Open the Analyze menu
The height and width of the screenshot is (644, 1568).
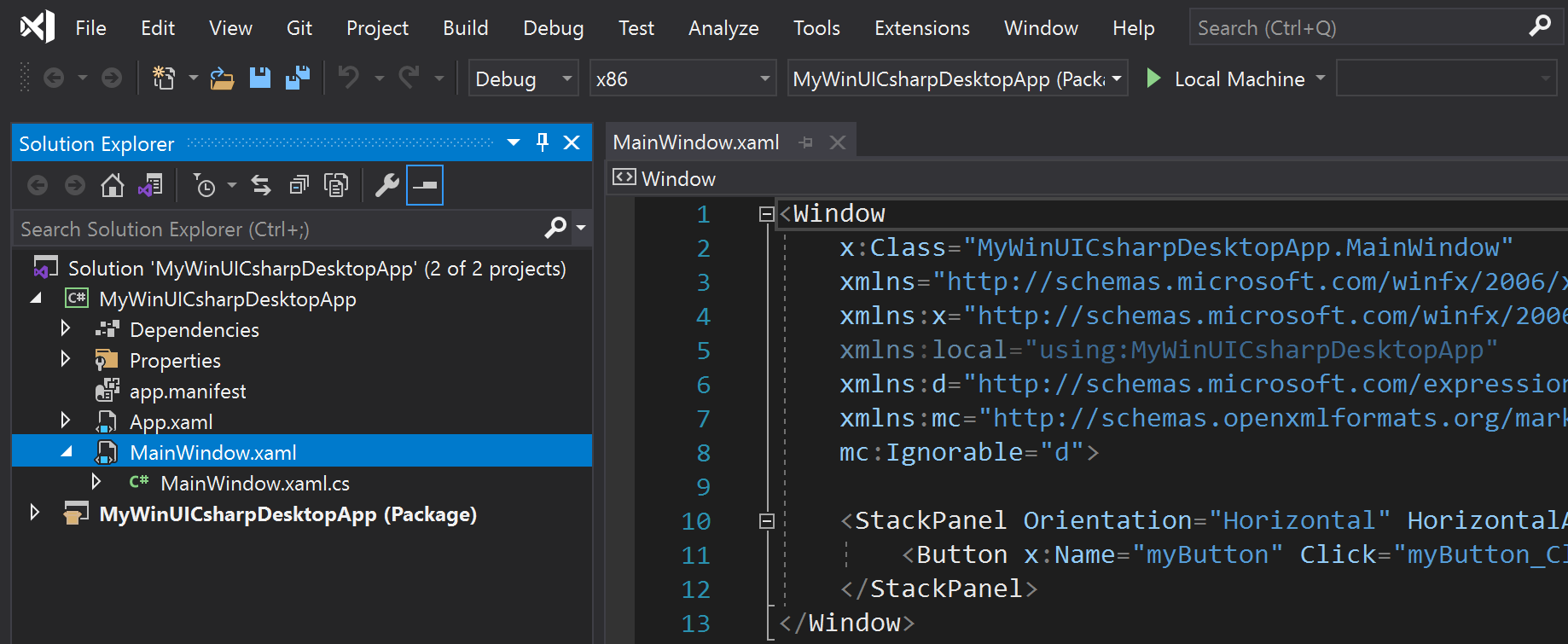point(723,28)
